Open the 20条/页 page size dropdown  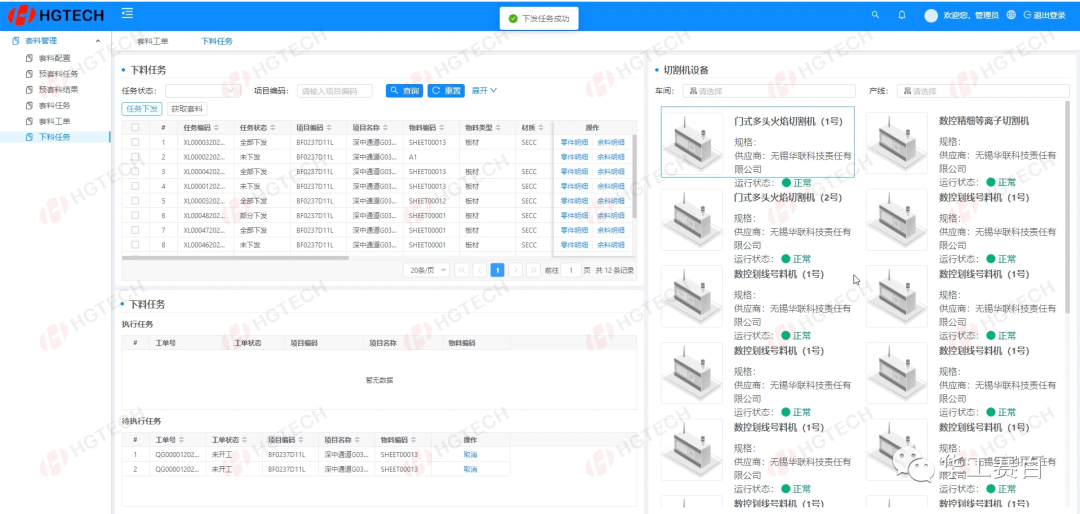pos(427,270)
